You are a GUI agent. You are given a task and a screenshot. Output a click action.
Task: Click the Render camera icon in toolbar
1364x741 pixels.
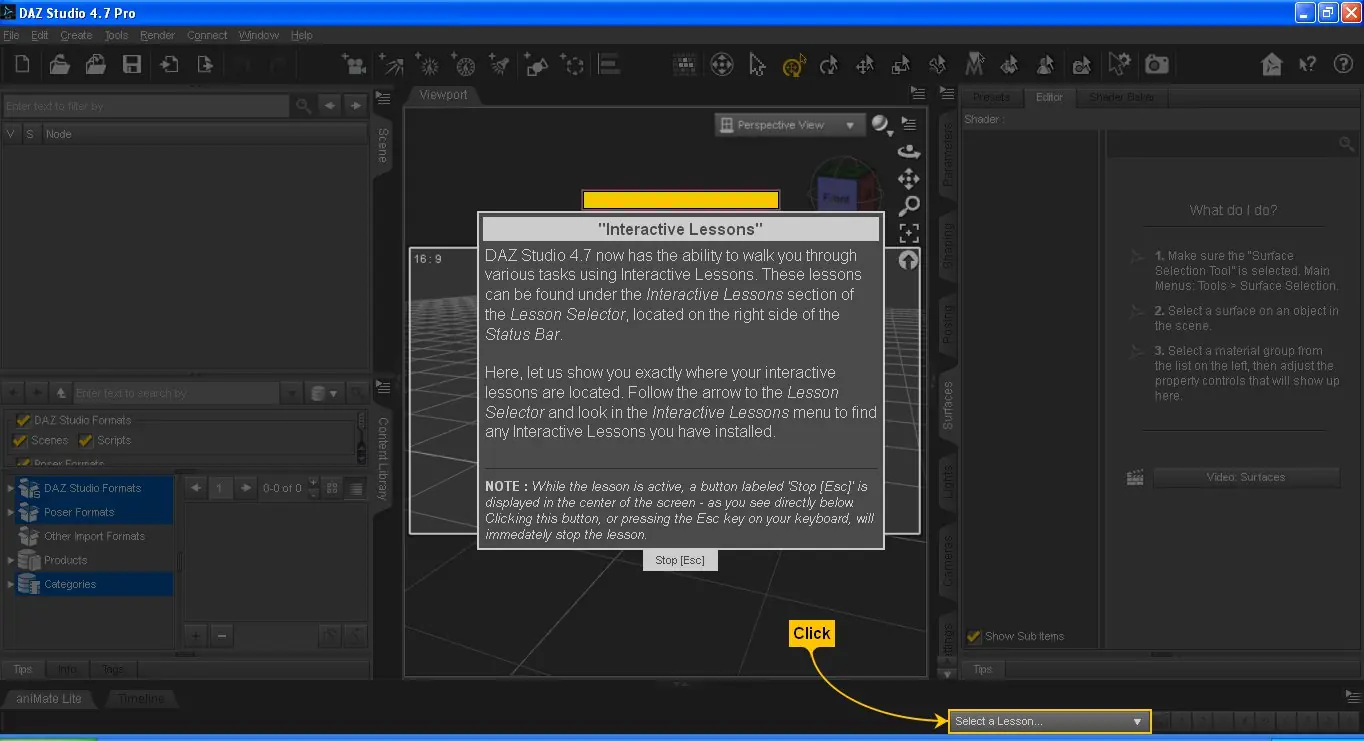1157,65
